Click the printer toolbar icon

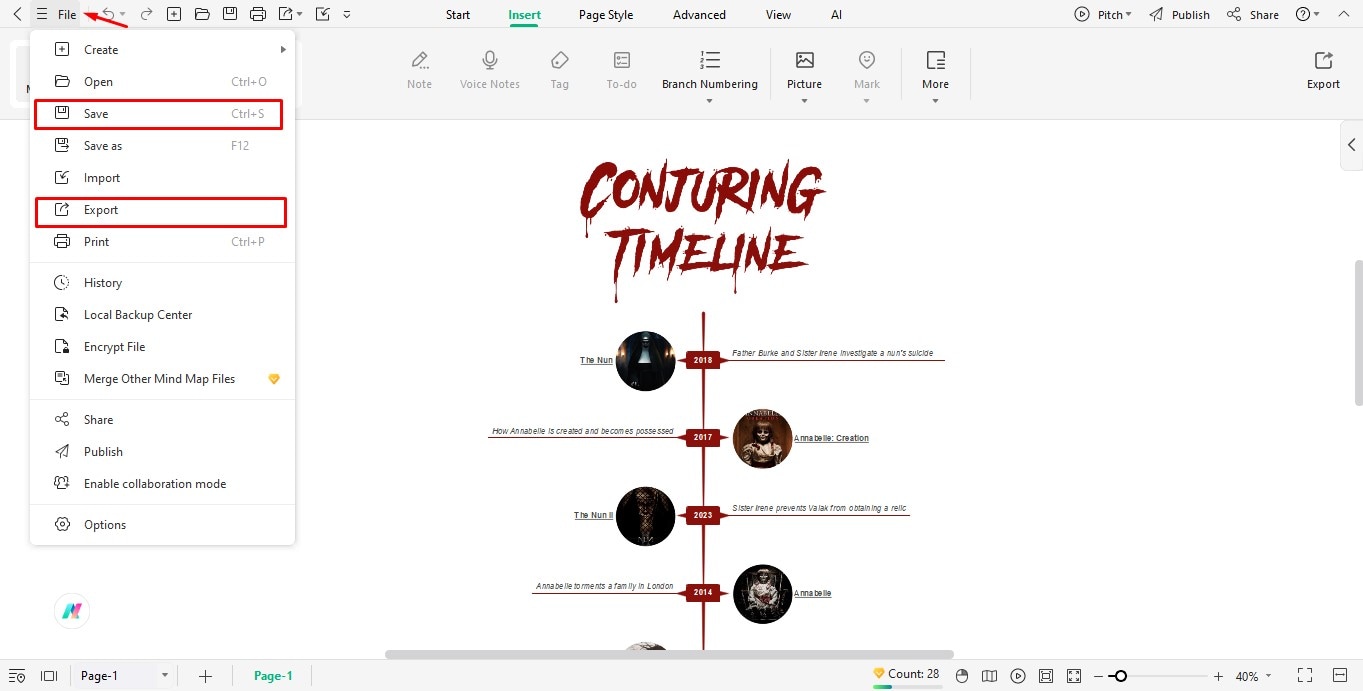[x=258, y=14]
